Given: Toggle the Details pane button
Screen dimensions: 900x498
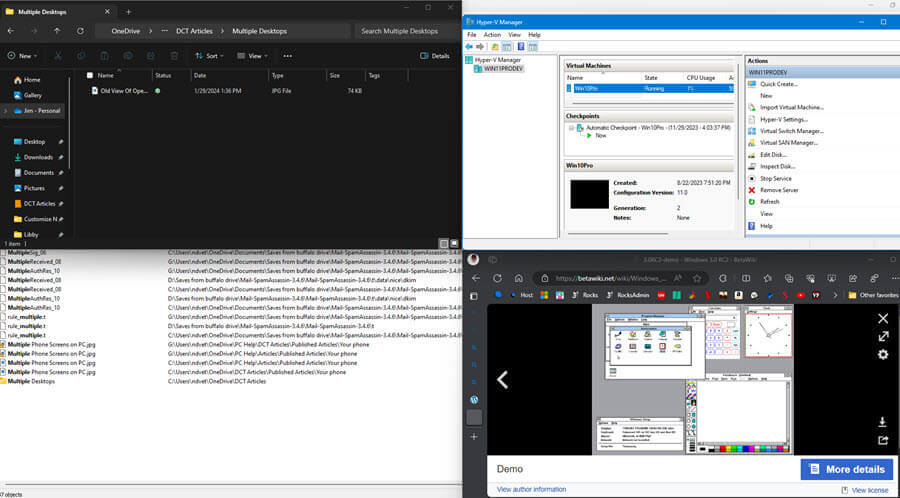Looking at the screenshot, I should click(434, 56).
